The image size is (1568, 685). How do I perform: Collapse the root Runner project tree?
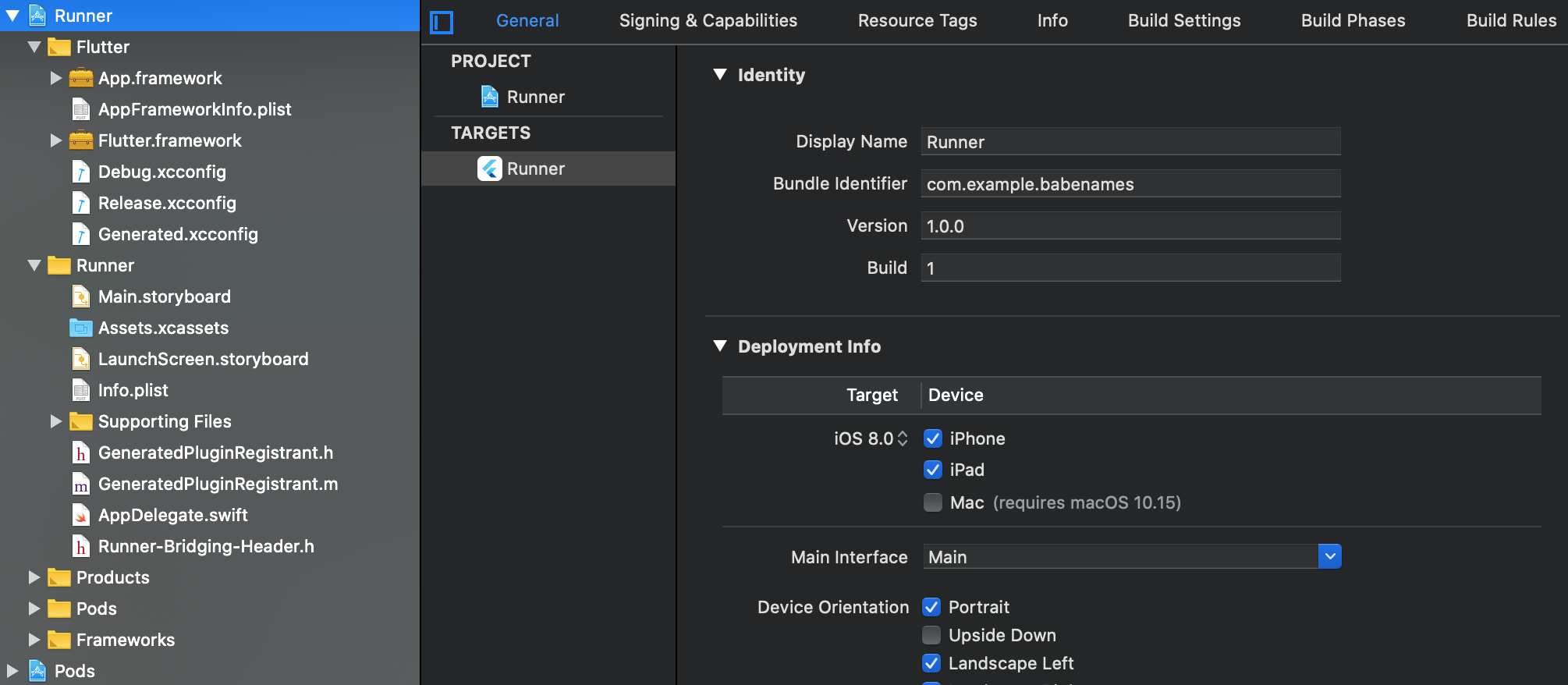coord(12,16)
